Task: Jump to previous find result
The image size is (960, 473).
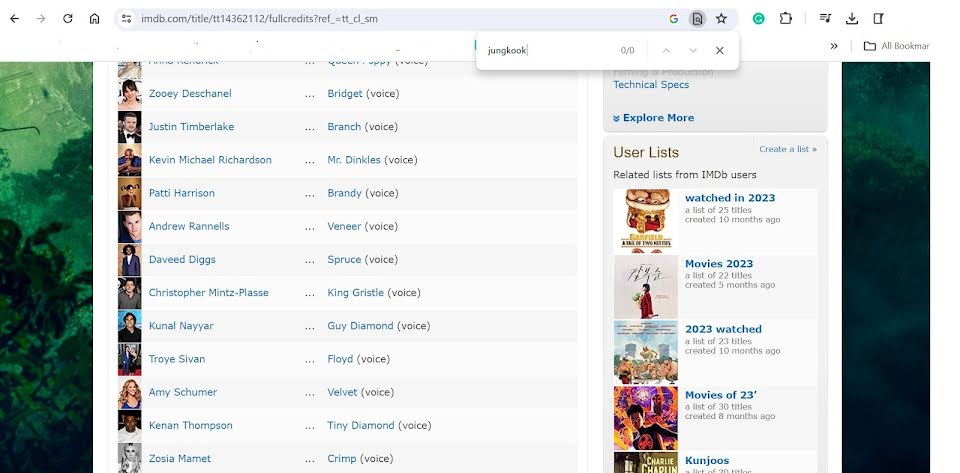Action: tap(666, 50)
